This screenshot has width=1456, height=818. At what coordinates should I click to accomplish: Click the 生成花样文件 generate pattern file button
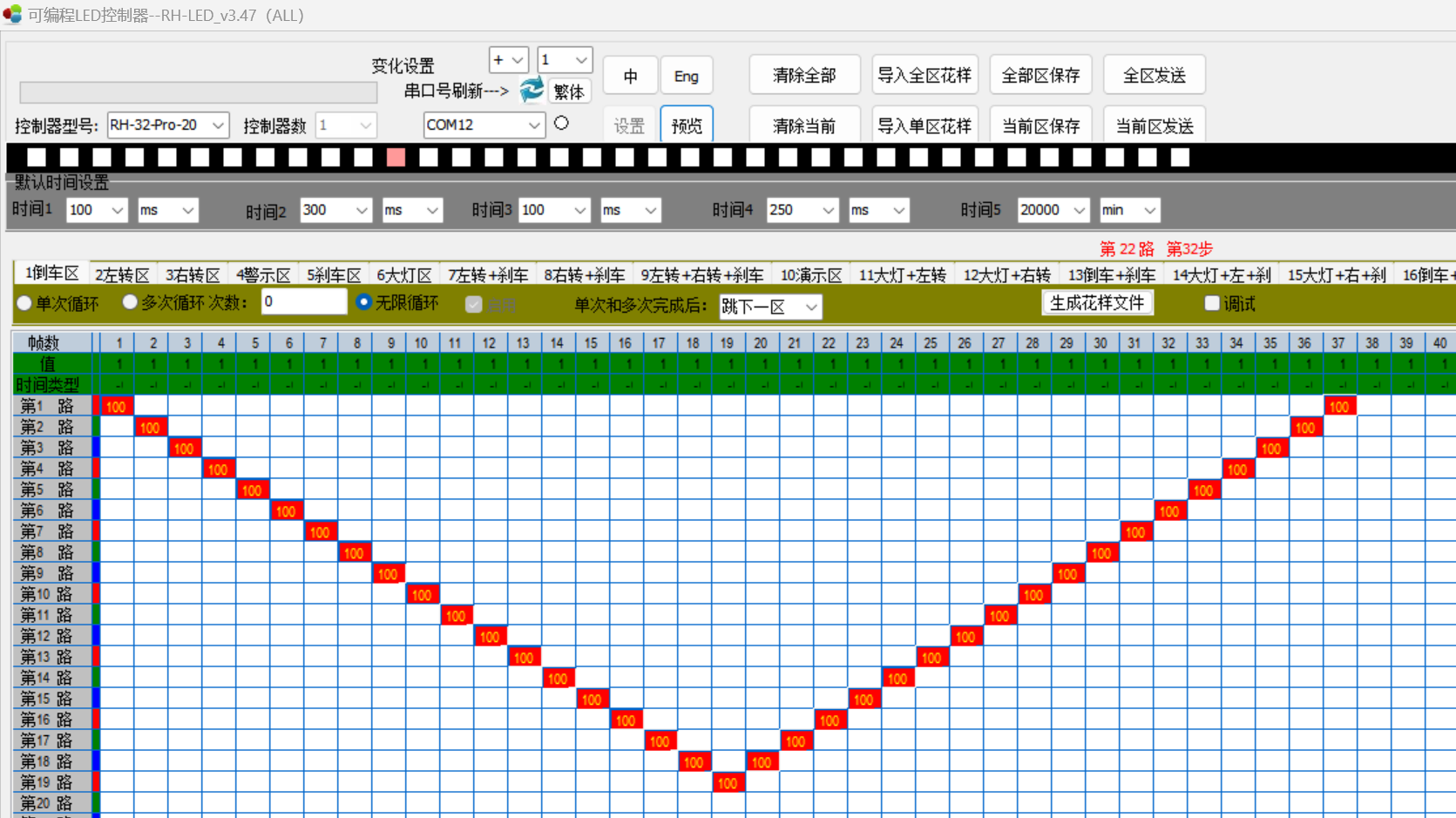1097,302
